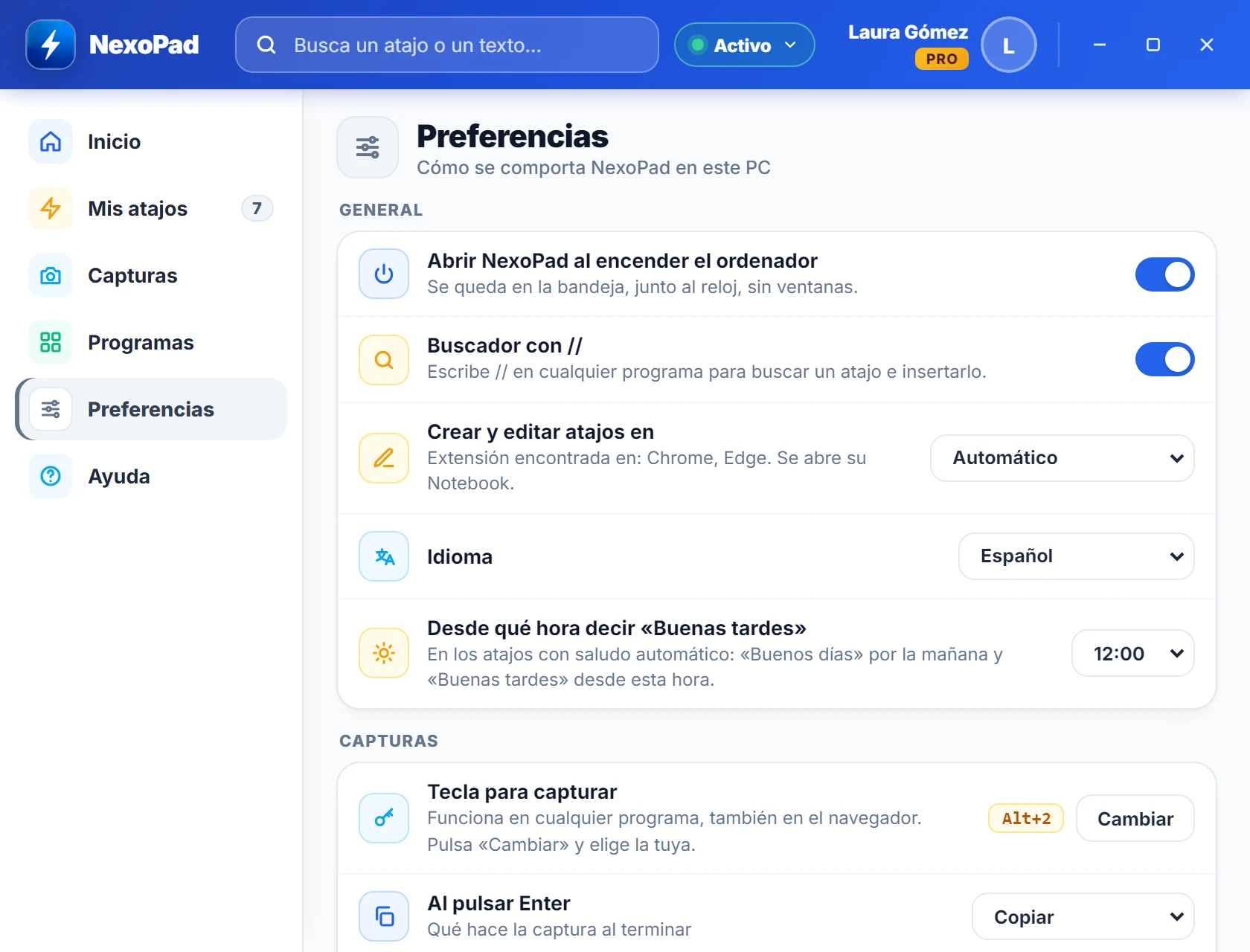Click the PRO badge under Laura Gómez
Image resolution: width=1250 pixels, height=952 pixels.
(x=941, y=59)
